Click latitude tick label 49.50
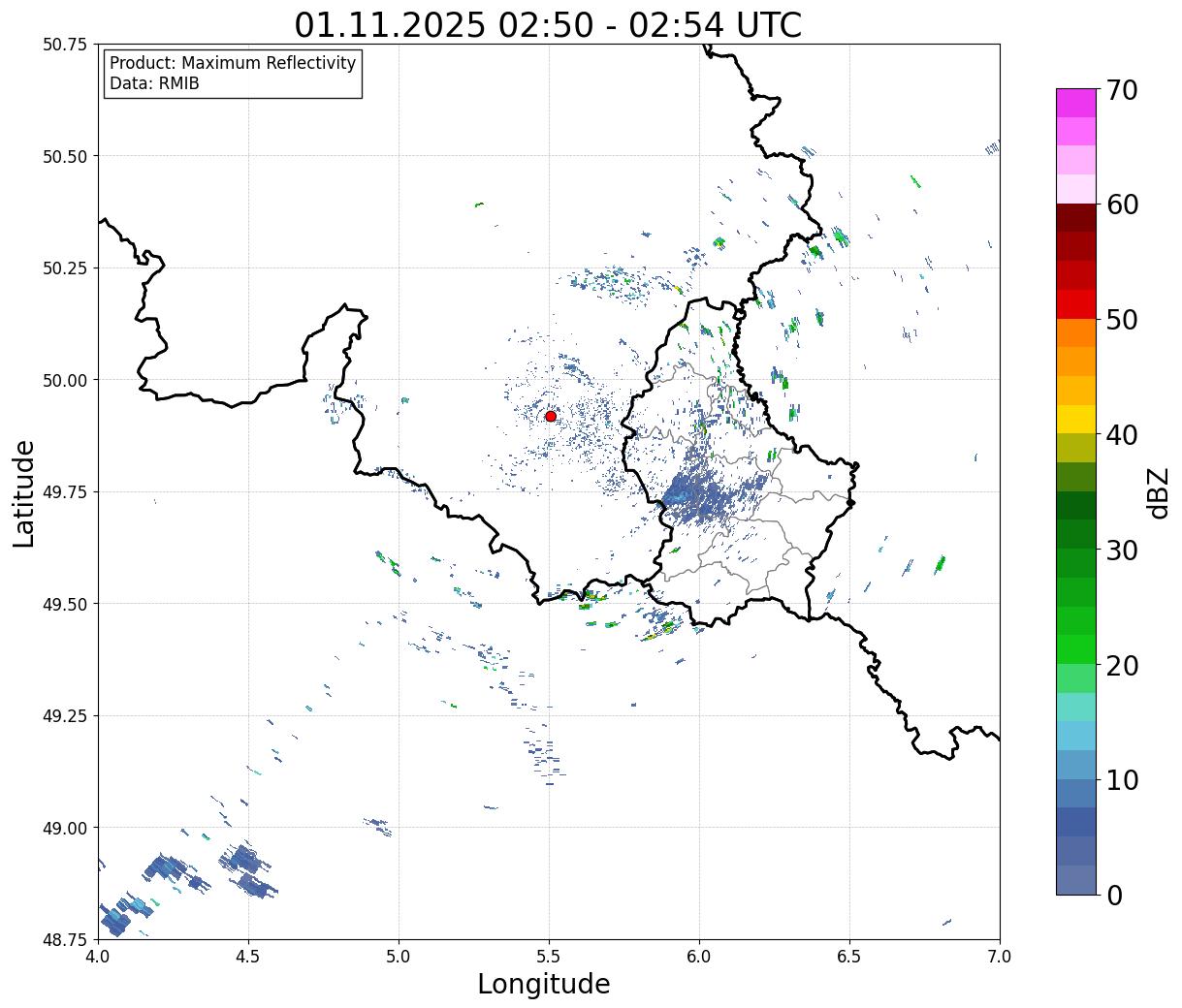The image size is (1182, 1008). tap(65, 605)
